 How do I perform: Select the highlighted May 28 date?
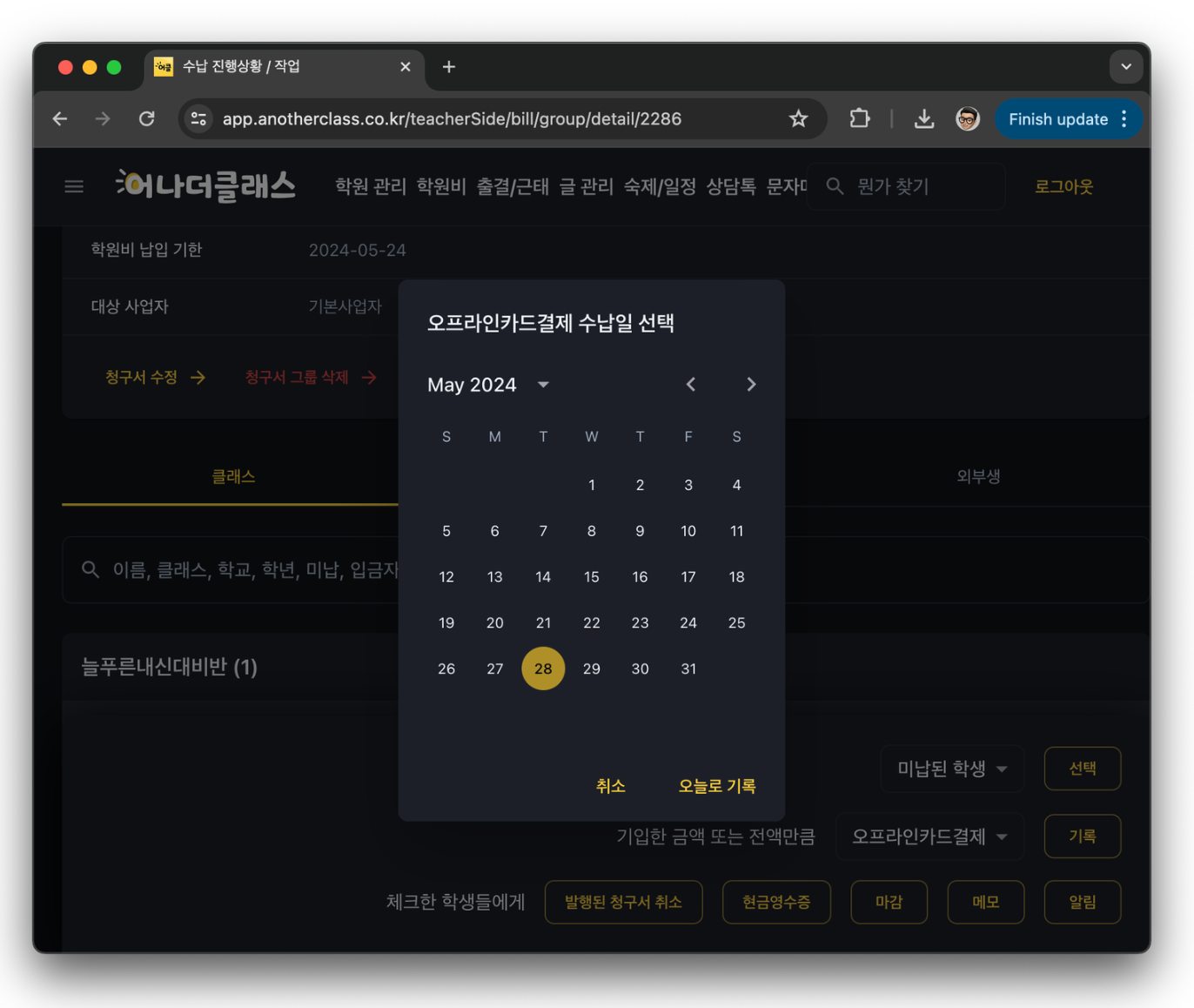(543, 669)
